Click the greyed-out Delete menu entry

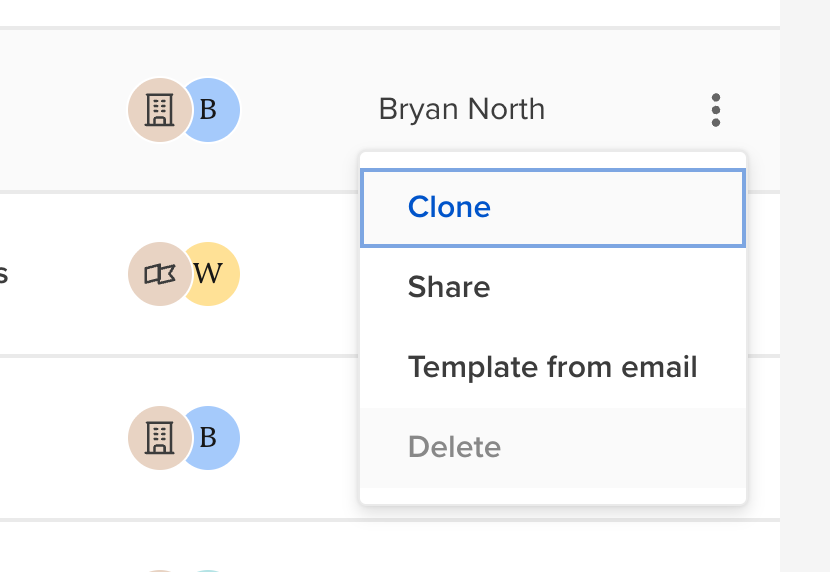[553, 448]
